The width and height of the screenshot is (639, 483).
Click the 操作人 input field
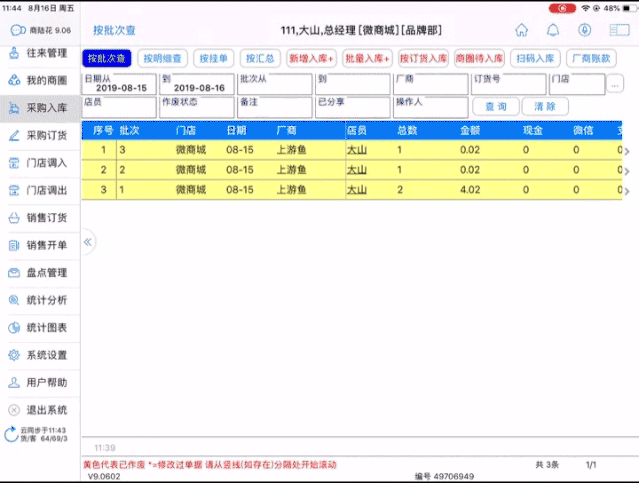[431, 107]
